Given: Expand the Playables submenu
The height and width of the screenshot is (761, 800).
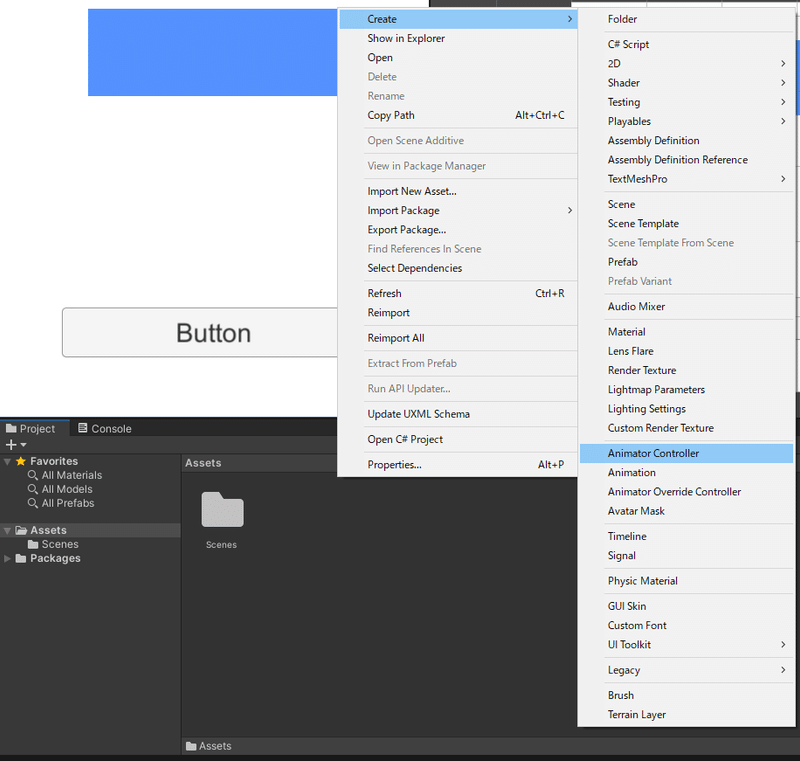Looking at the screenshot, I should click(686, 121).
